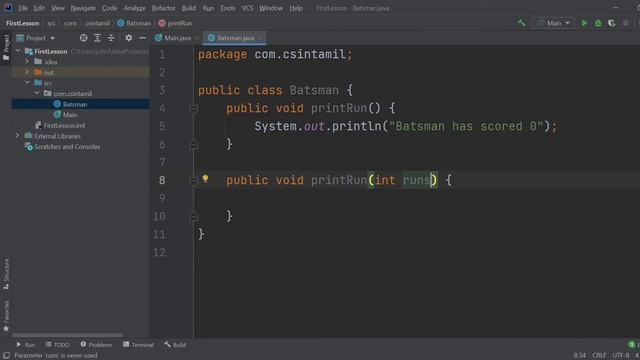Open the Run menu

coord(208,8)
